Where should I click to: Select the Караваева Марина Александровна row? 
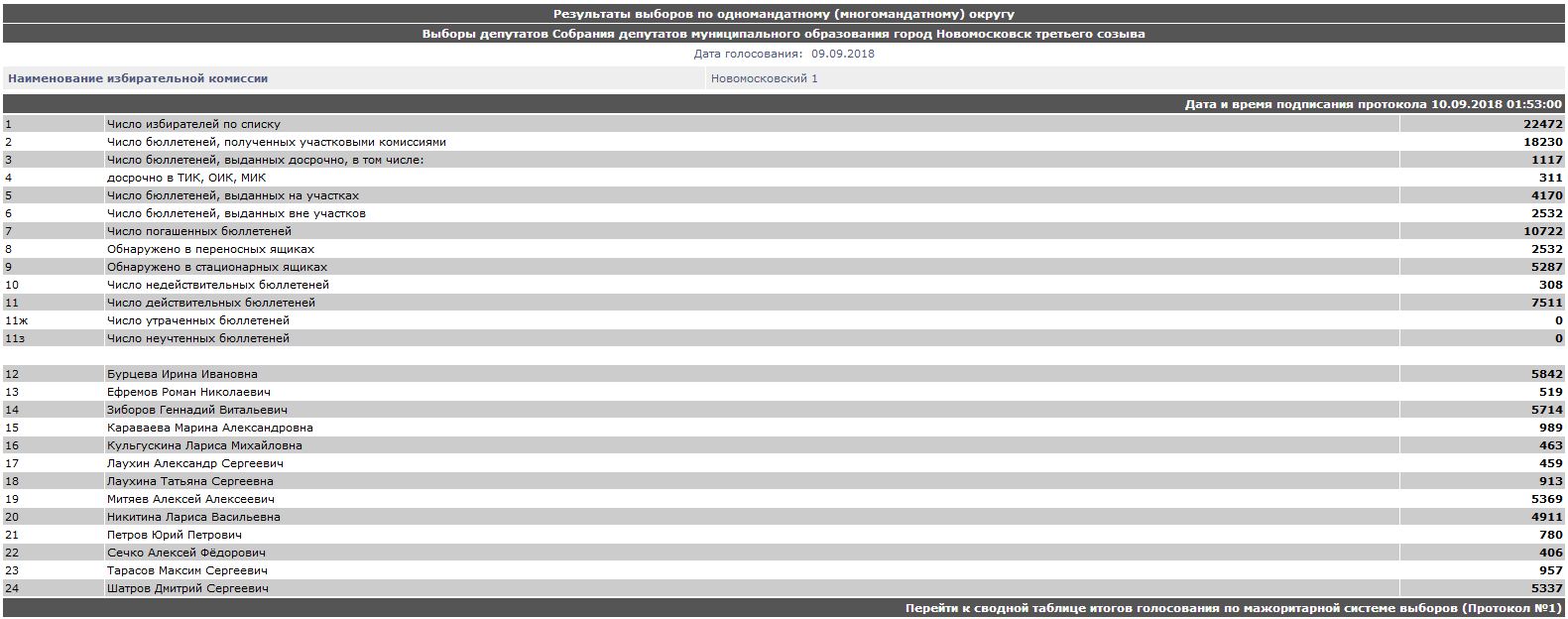pos(209,428)
